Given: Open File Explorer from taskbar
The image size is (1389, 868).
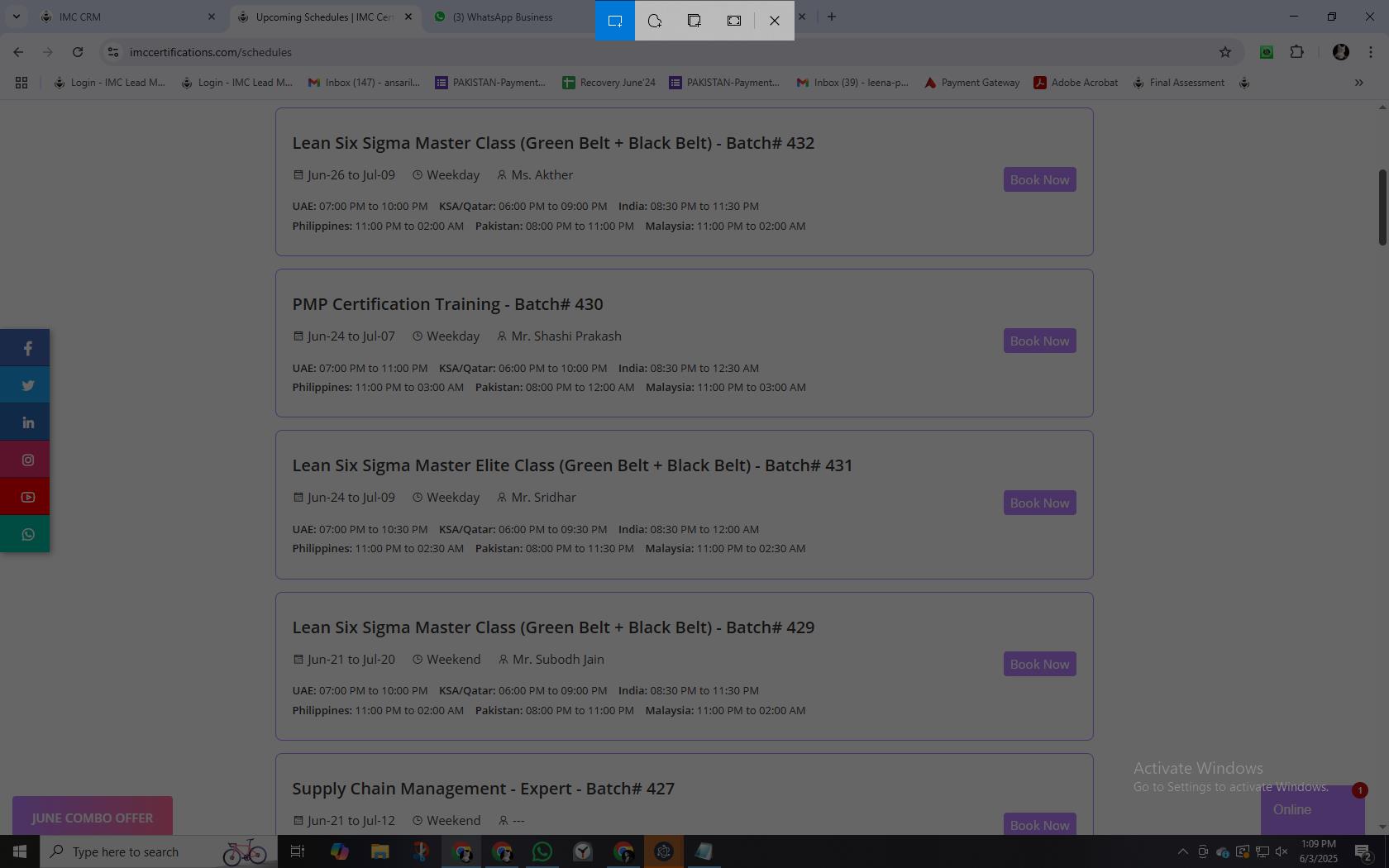Looking at the screenshot, I should pyautogui.click(x=379, y=851).
